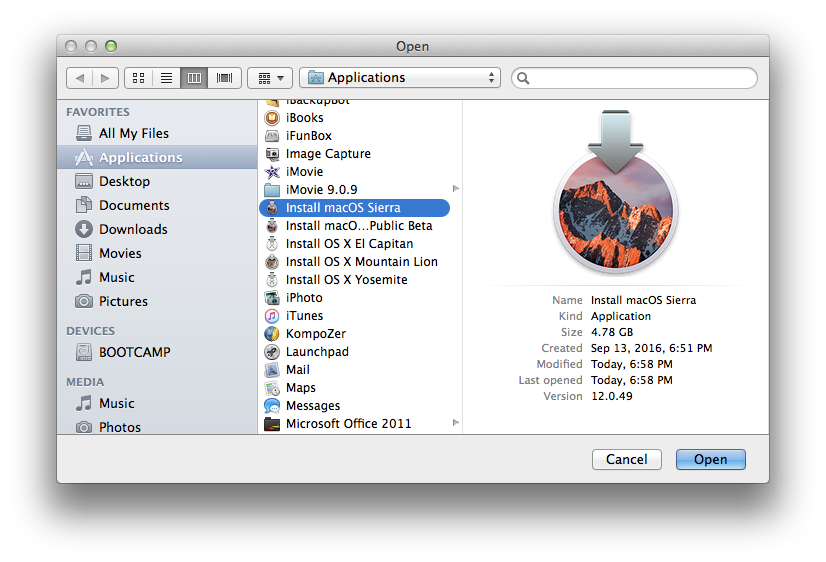Click the Launchpad rocket icon
Viewport: 826px width, 562px height.
(x=272, y=351)
